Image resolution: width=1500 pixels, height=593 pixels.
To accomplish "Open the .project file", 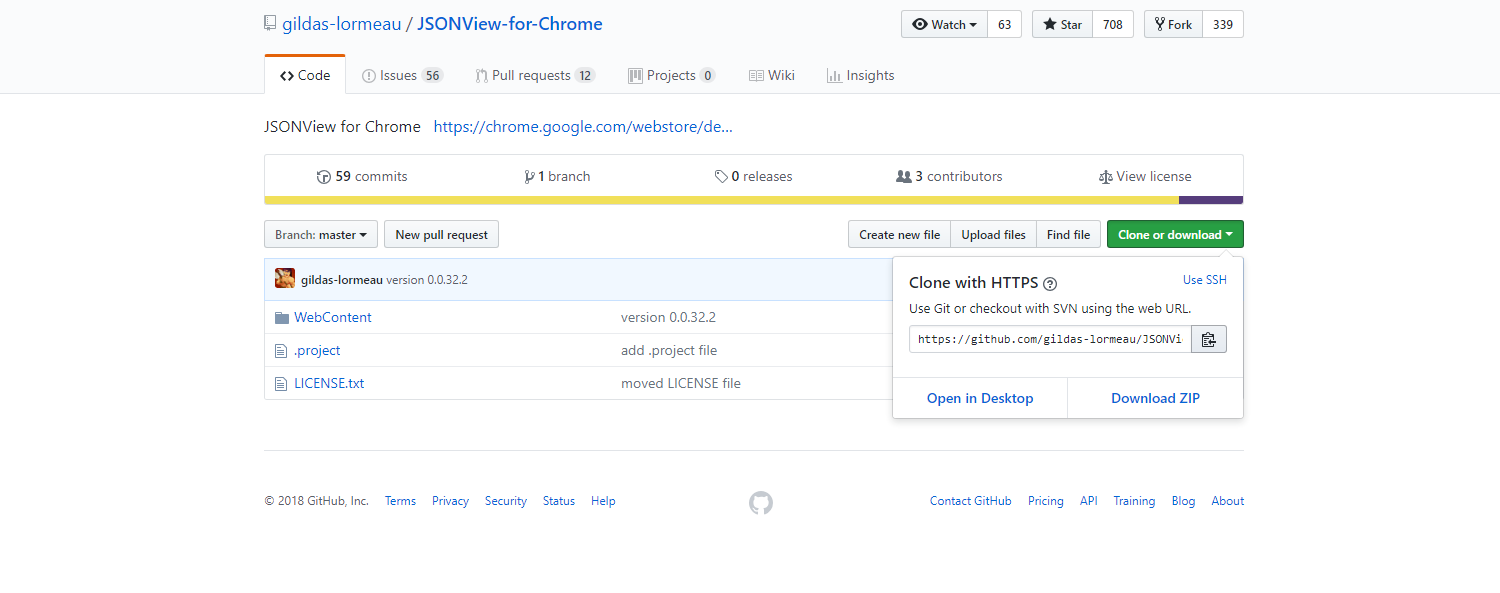I will [317, 350].
